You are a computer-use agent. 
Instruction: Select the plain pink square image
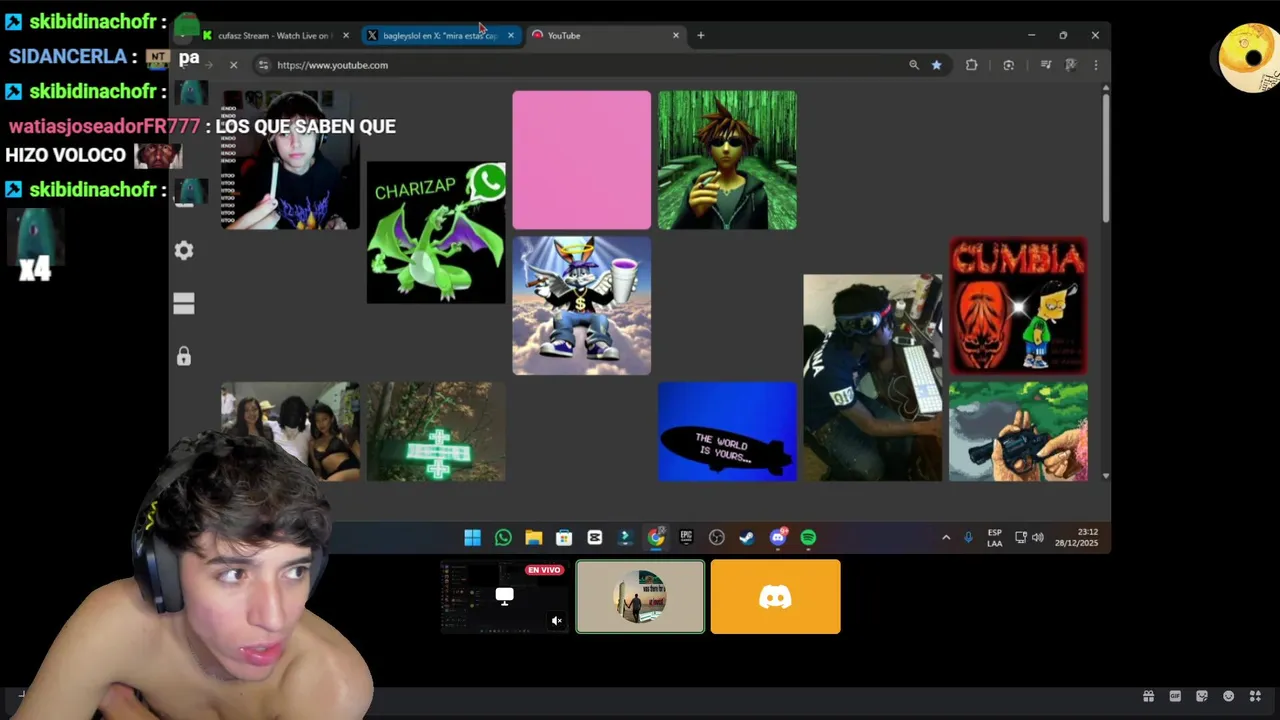(582, 160)
